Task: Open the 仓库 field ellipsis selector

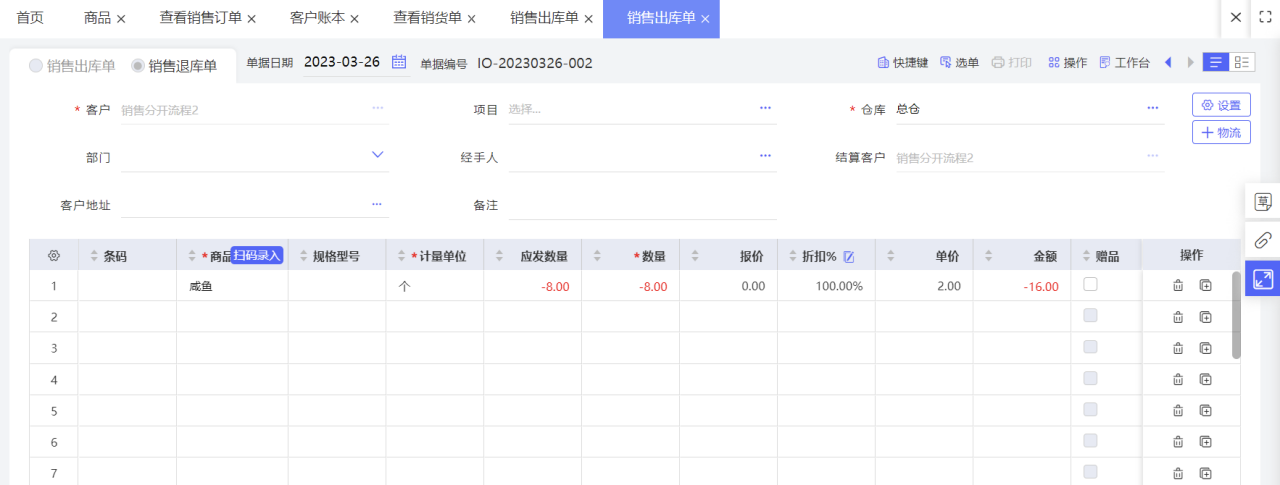Action: point(1152,108)
